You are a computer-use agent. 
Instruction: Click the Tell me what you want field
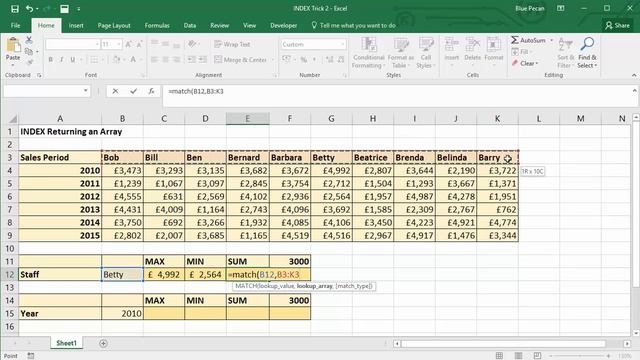tap(353, 25)
